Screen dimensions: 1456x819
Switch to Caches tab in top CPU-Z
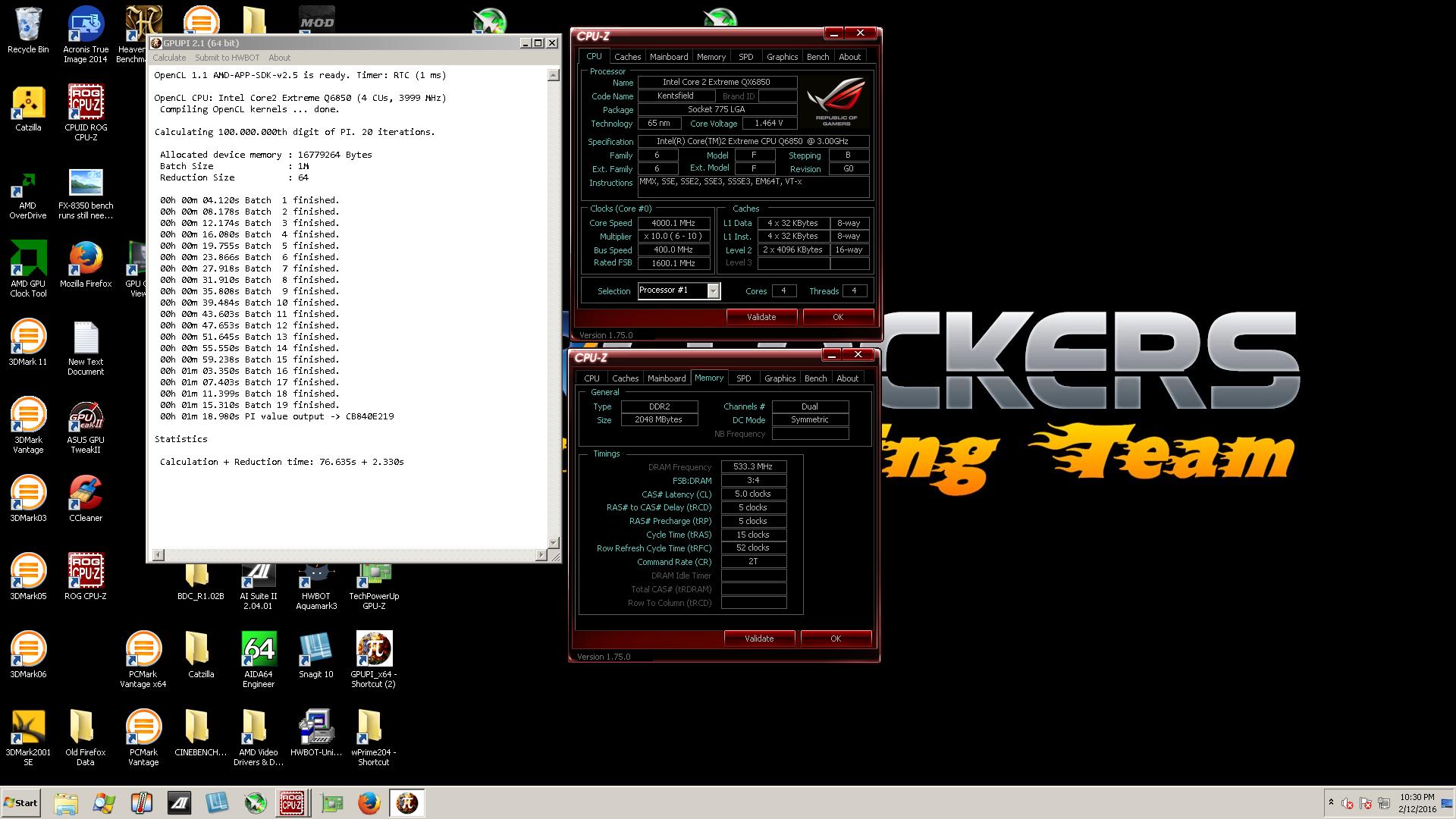(627, 57)
